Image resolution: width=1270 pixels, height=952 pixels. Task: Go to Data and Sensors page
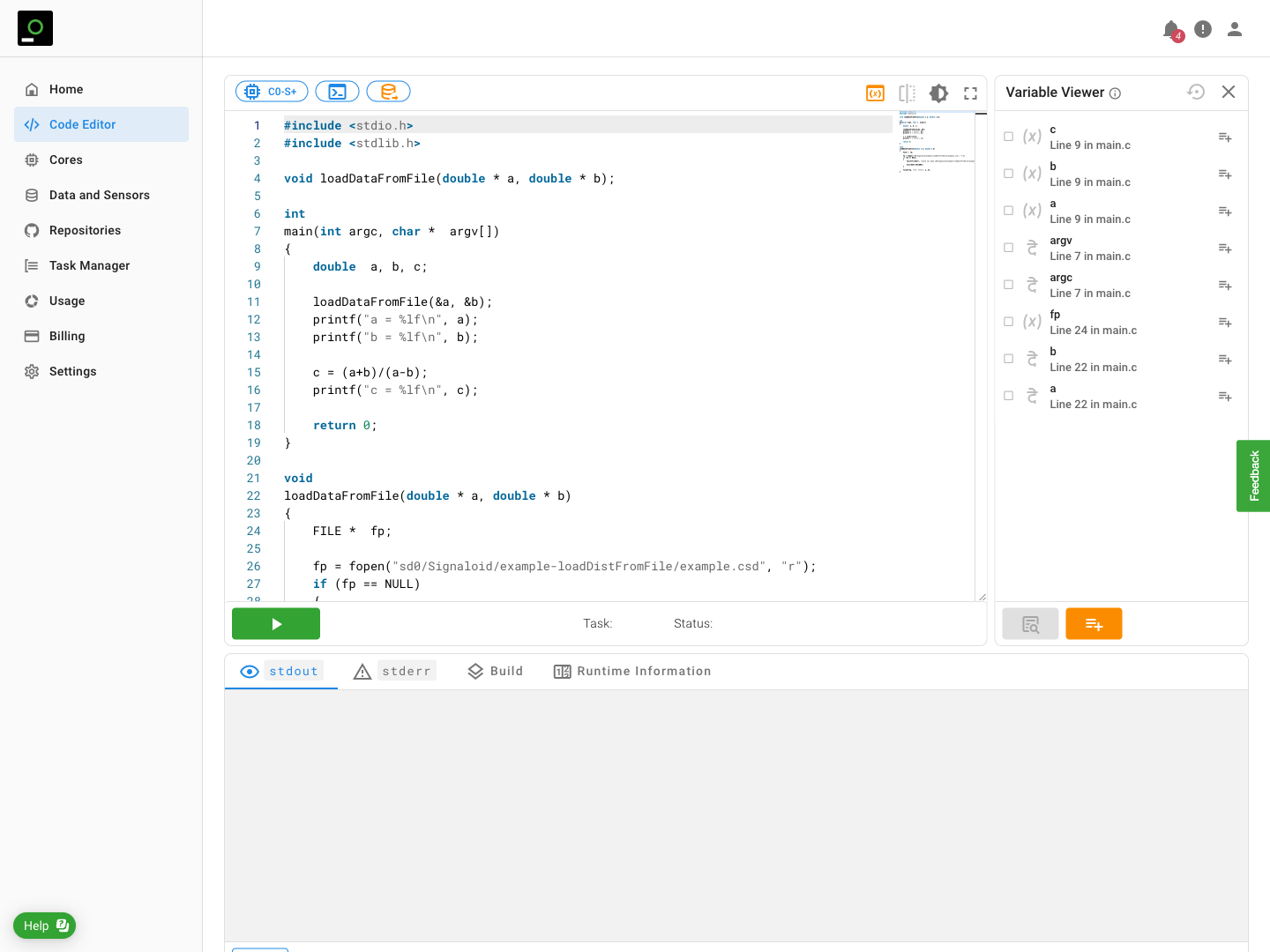(99, 195)
